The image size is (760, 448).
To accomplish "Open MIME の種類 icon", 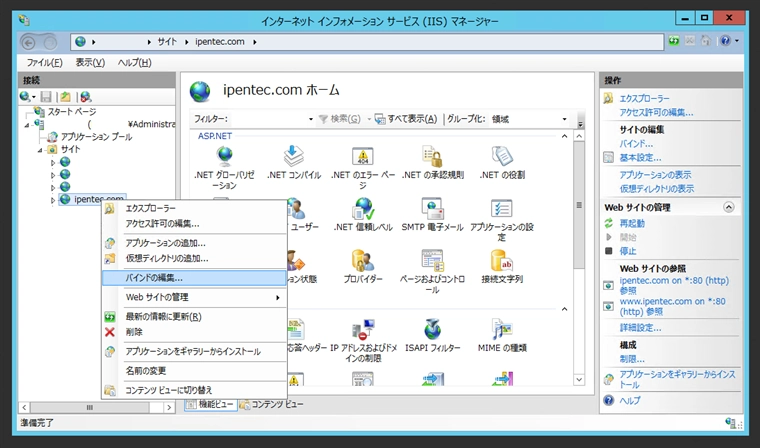I will (x=502, y=336).
